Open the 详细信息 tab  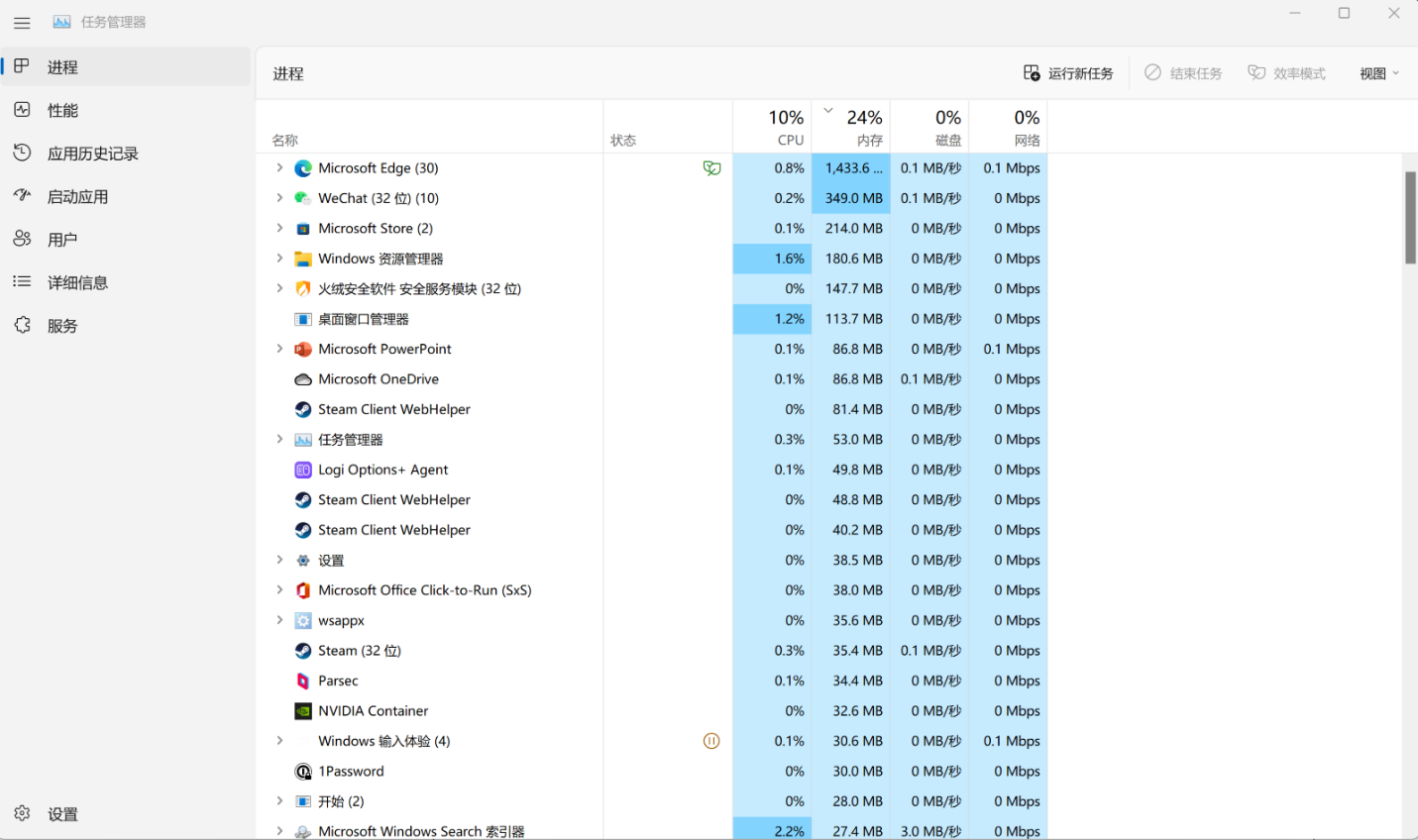point(127,282)
